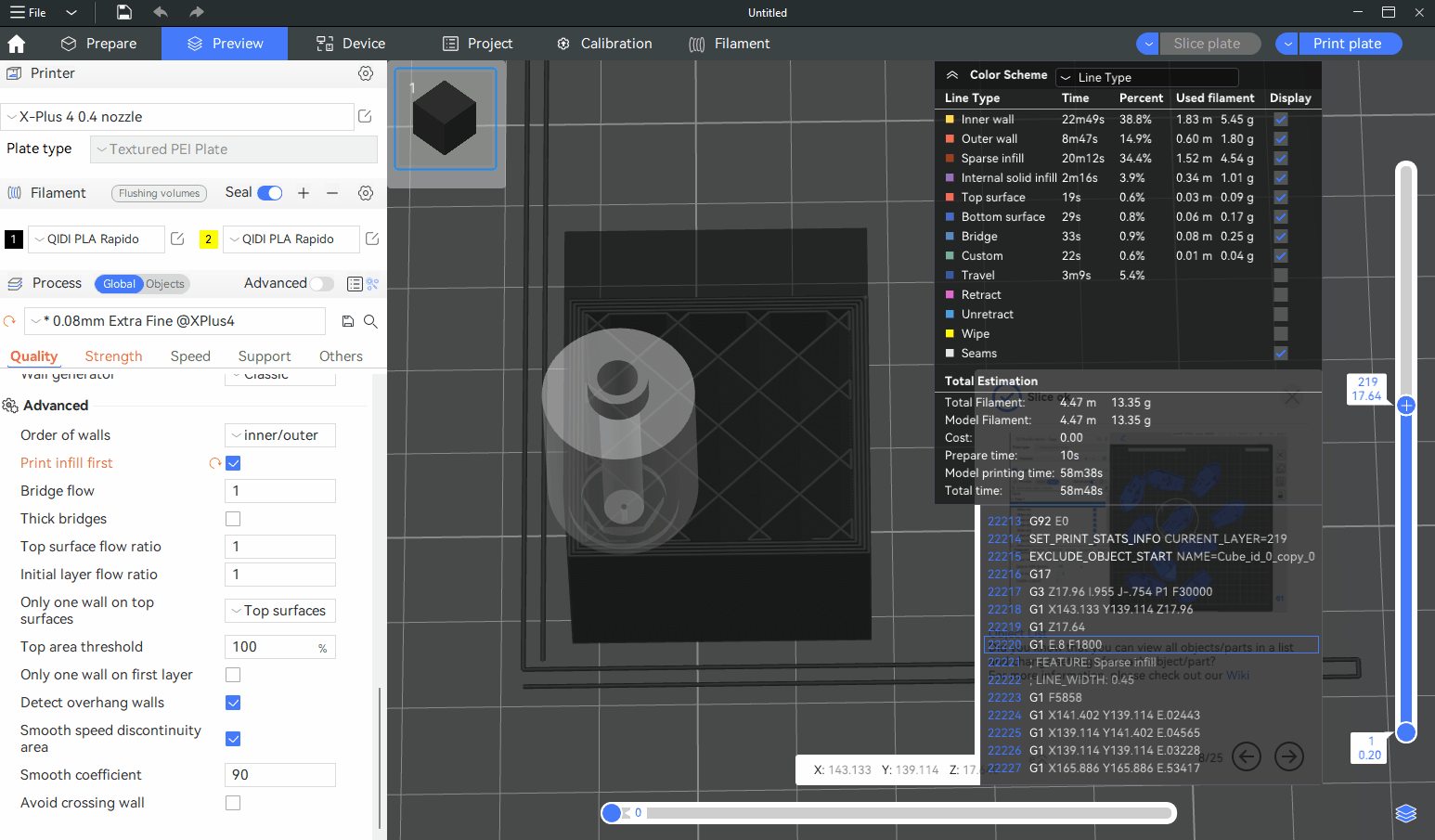The height and width of the screenshot is (840, 1435).
Task: Open the Order of walls dropdown
Action: coord(280,435)
